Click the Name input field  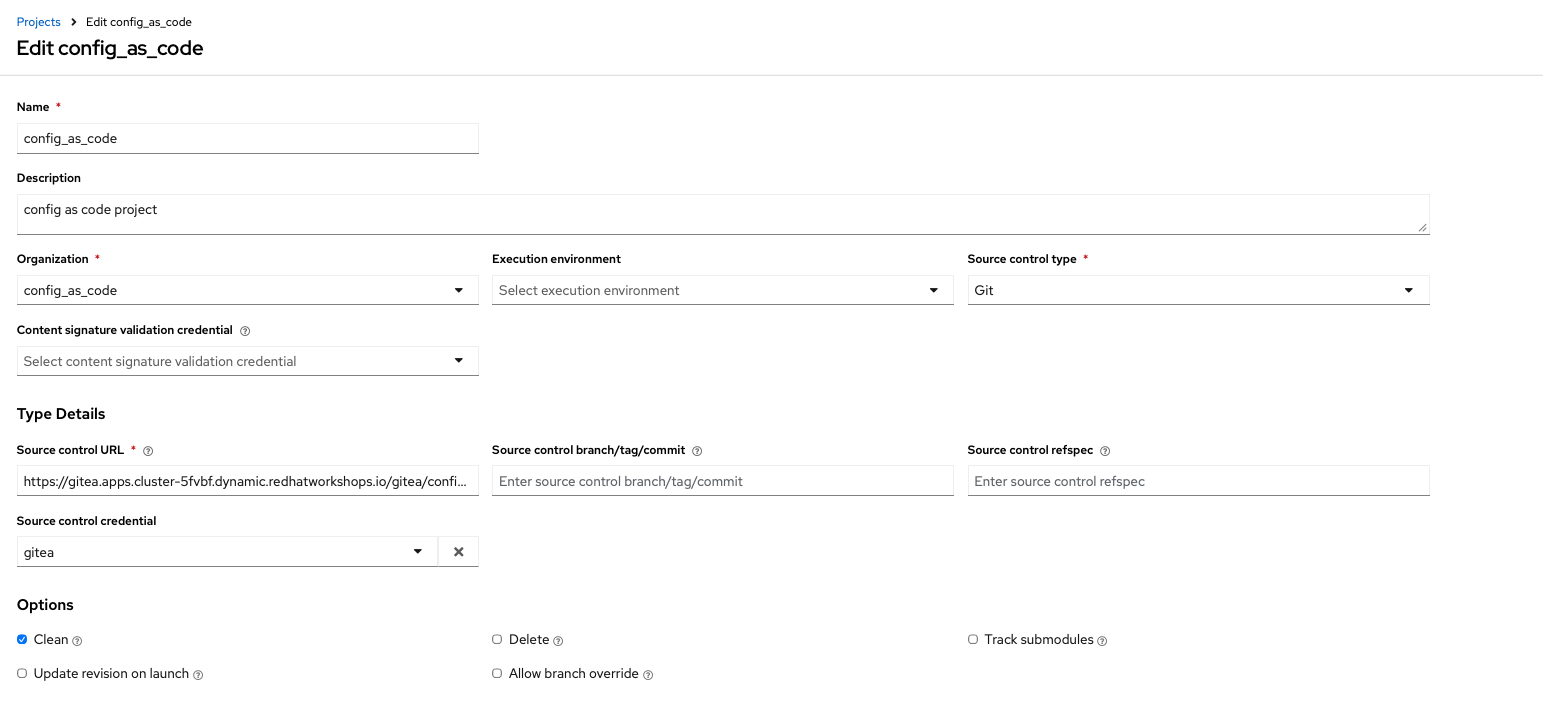click(x=247, y=139)
